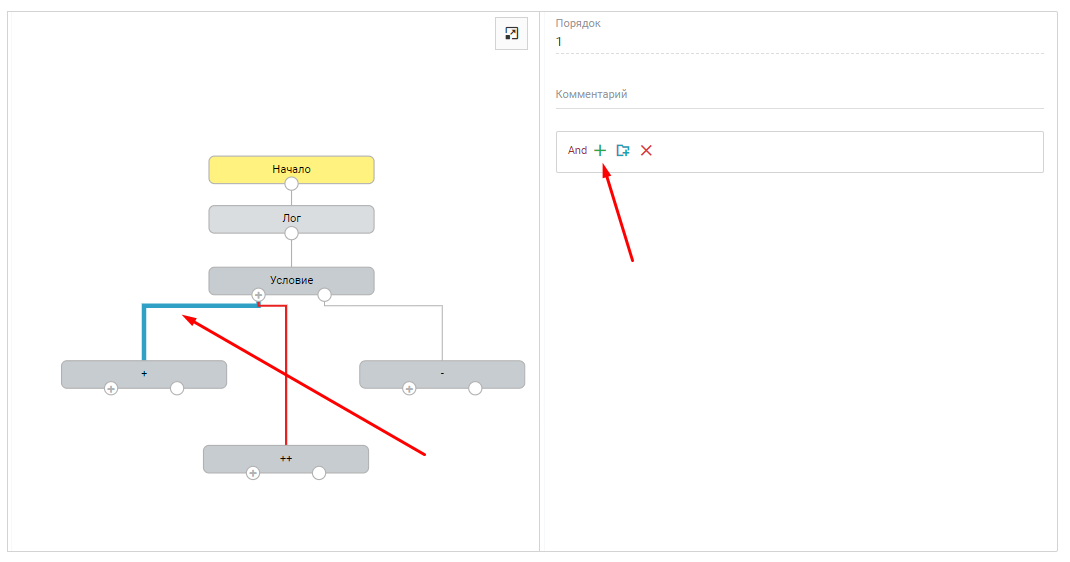Click the empty output circle under Условие
The height and width of the screenshot is (562, 1070).
pos(324,295)
